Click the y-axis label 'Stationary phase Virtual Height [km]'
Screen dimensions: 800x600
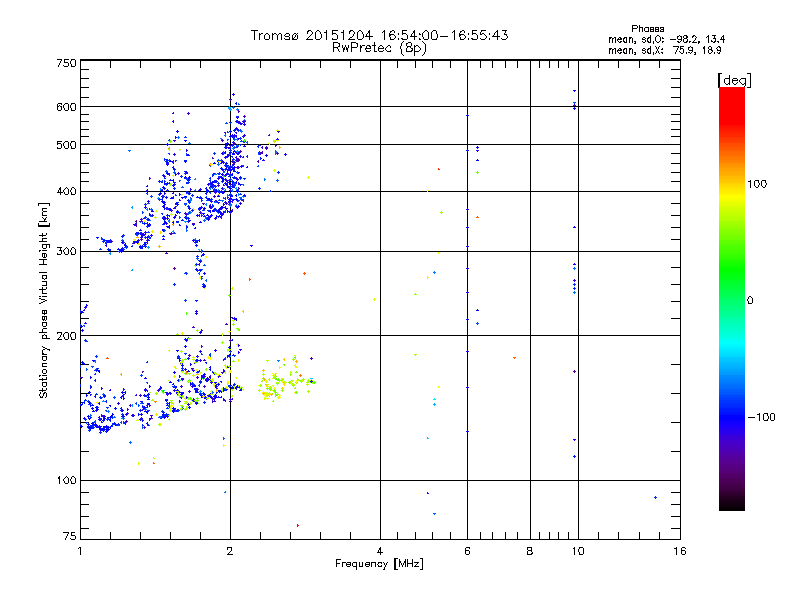[x=43, y=301]
